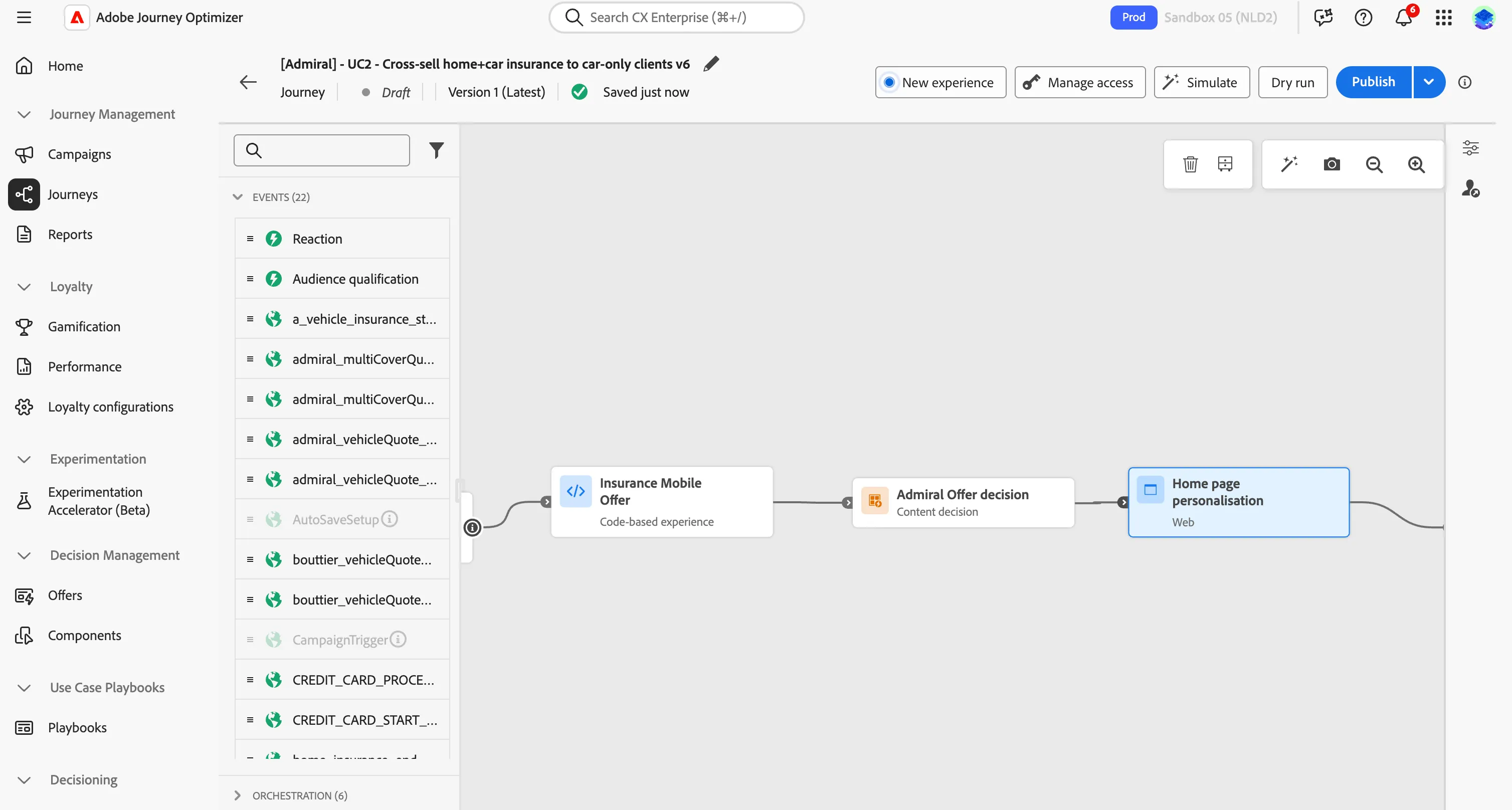Click the palette search field
This screenshot has width=1512, height=810.
click(x=322, y=150)
